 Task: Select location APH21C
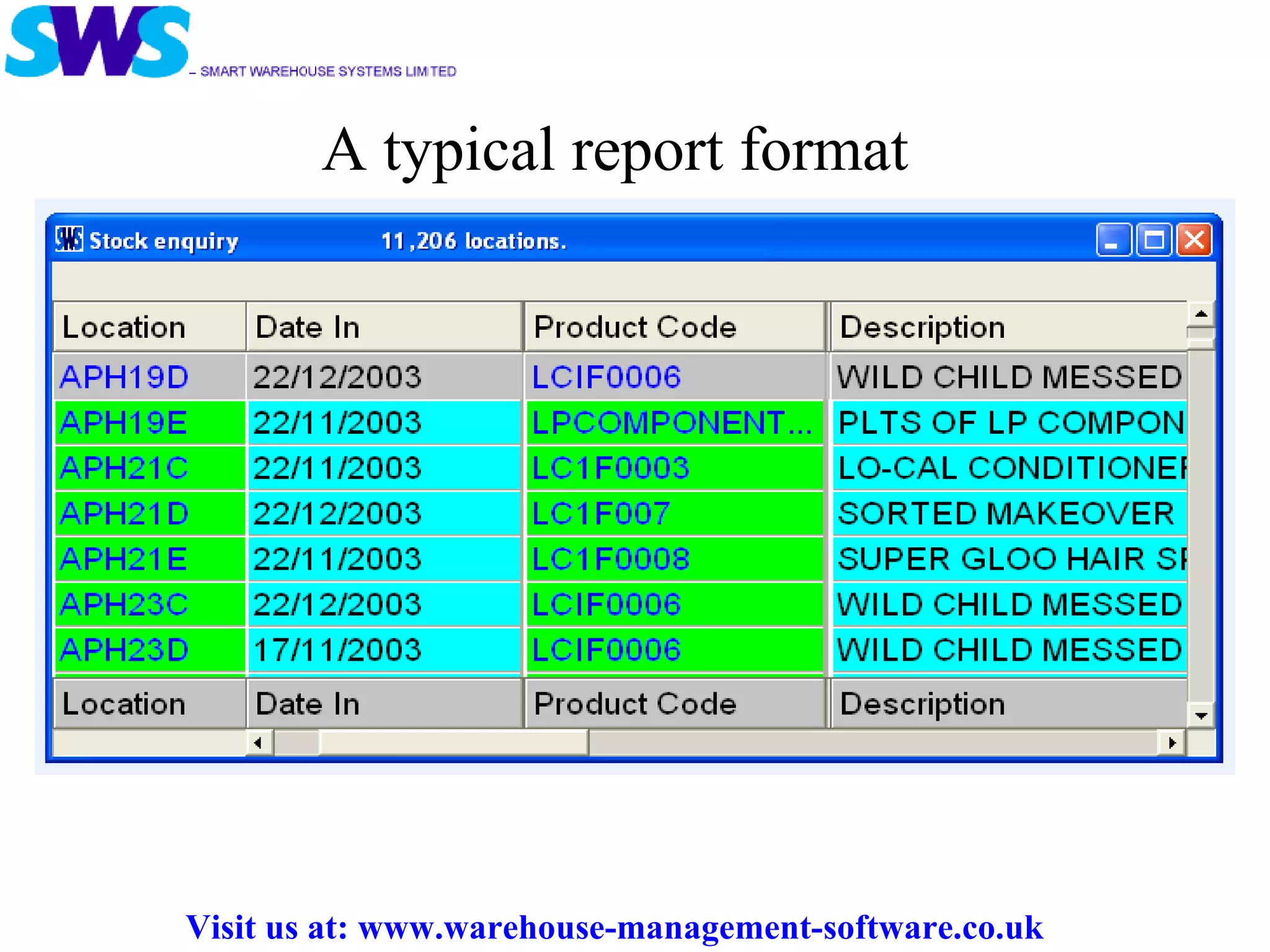tap(149, 468)
